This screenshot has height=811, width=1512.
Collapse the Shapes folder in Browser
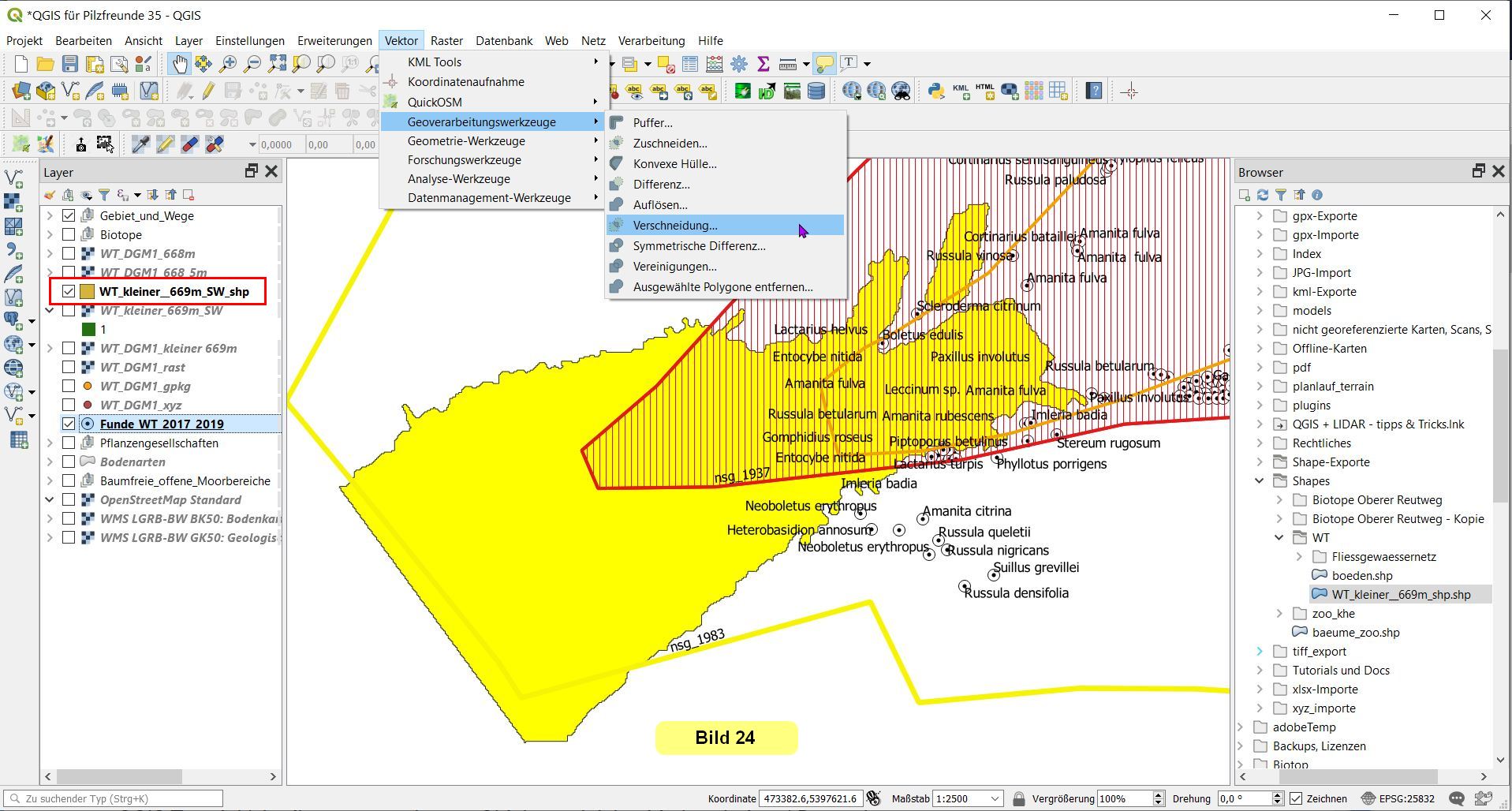coord(1260,480)
